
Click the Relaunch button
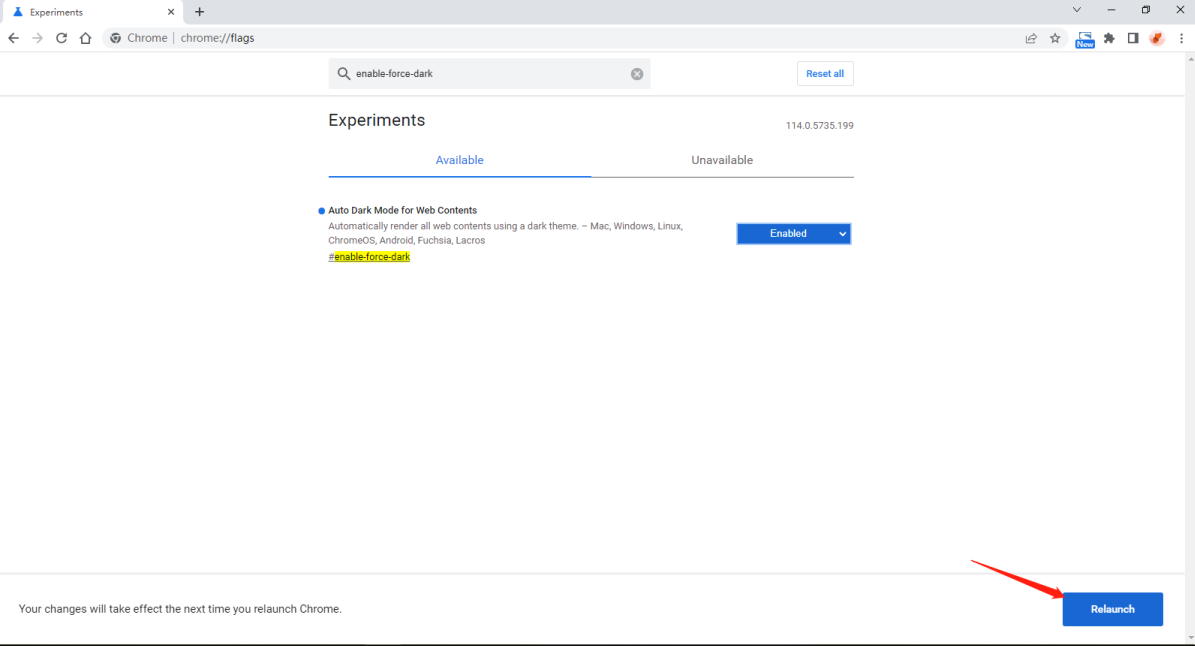[1113, 609]
